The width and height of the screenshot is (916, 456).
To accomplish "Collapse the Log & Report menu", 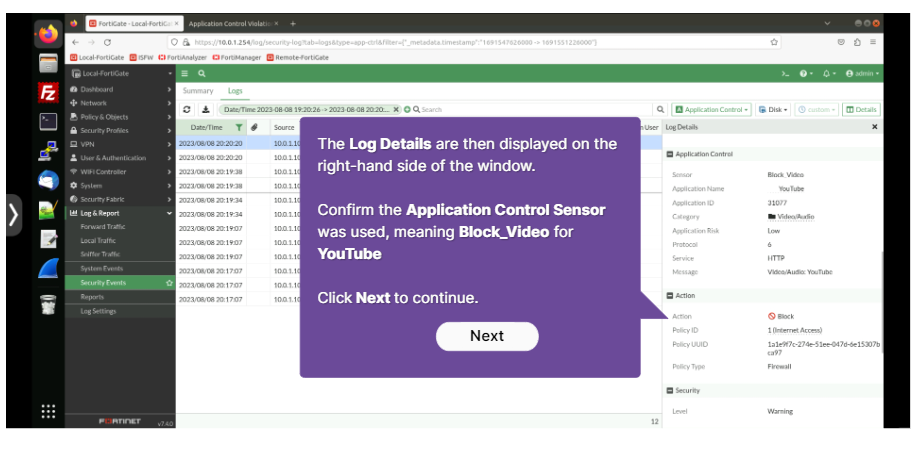I will click(x=120, y=213).
